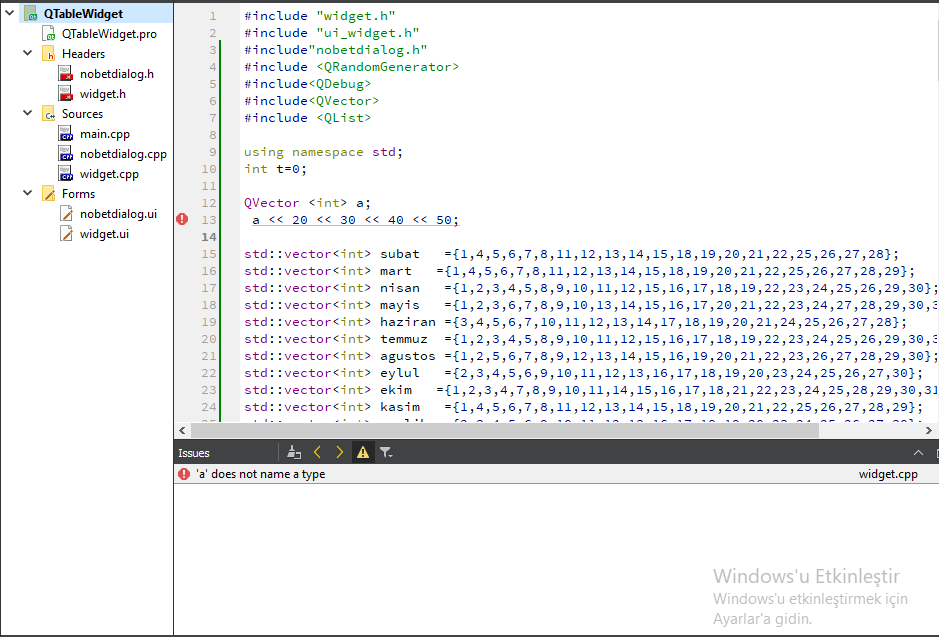Collapse the QTableWidget project node

(10, 13)
